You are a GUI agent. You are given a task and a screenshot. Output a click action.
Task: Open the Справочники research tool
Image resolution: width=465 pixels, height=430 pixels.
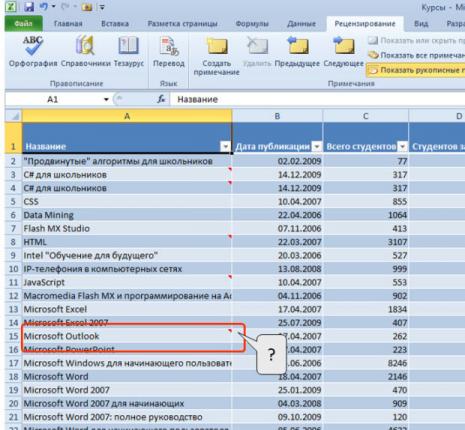coord(86,52)
